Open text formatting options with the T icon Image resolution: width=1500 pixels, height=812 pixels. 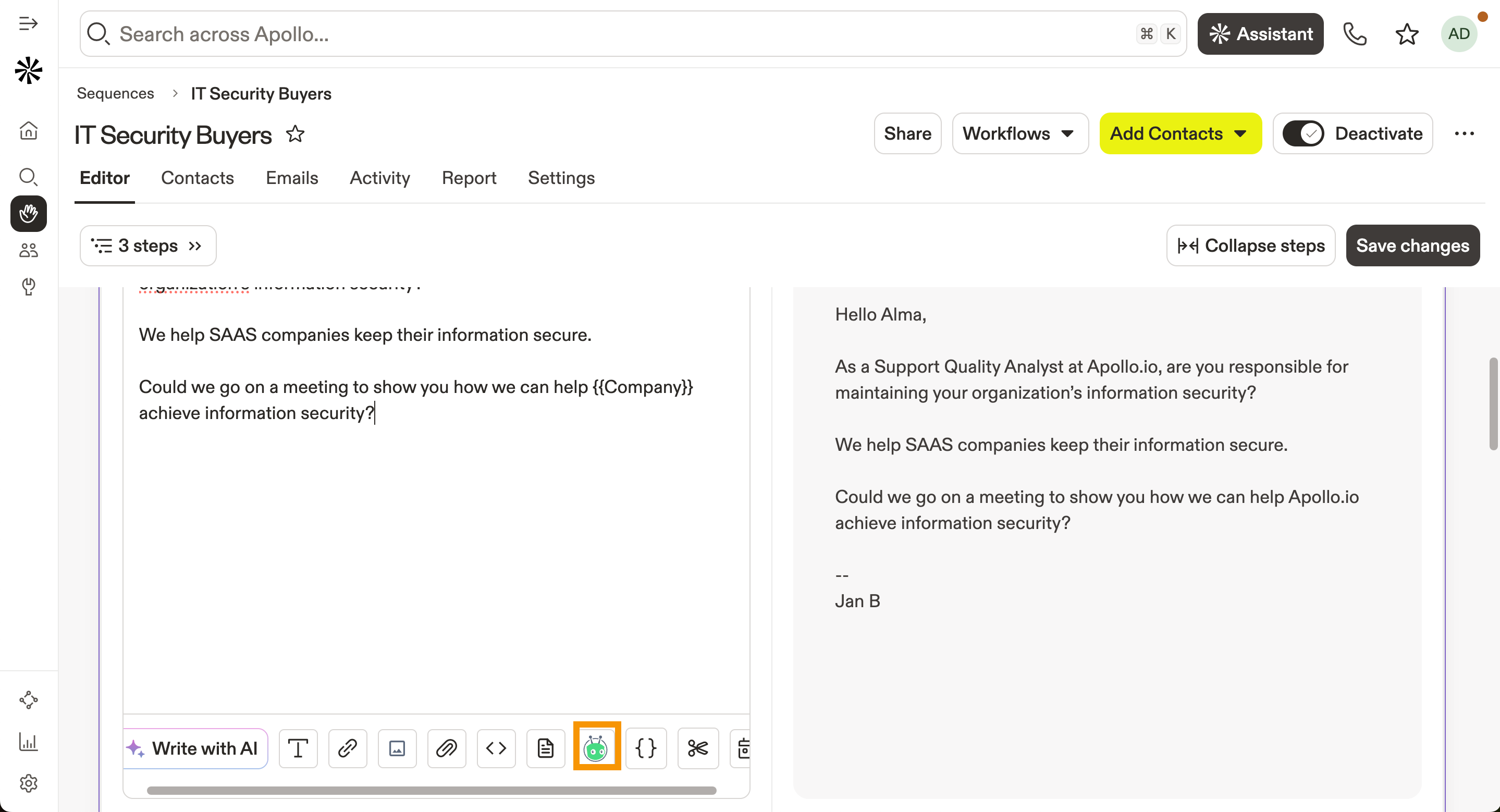click(x=298, y=748)
